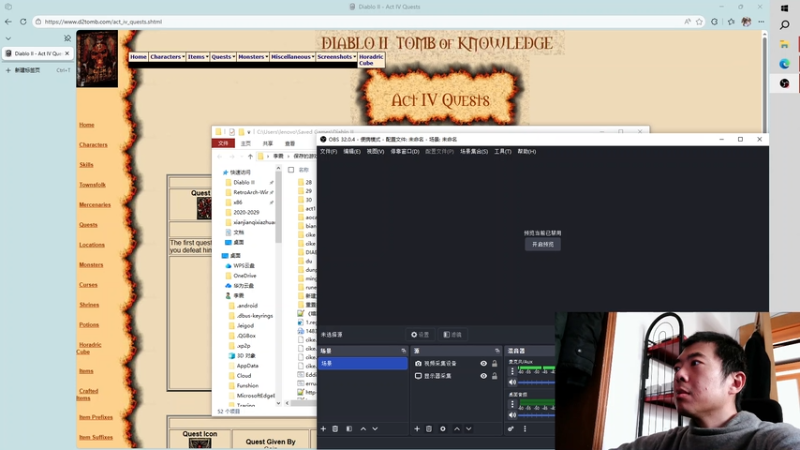Click Home button in site nav bar
Viewport: 800px width, 450px height.
[x=138, y=57]
